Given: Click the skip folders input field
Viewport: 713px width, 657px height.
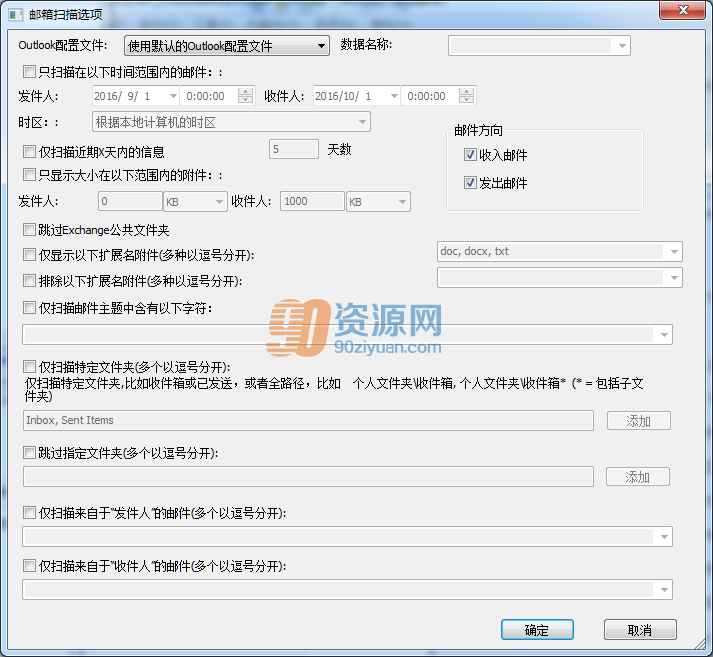Looking at the screenshot, I should (308, 476).
